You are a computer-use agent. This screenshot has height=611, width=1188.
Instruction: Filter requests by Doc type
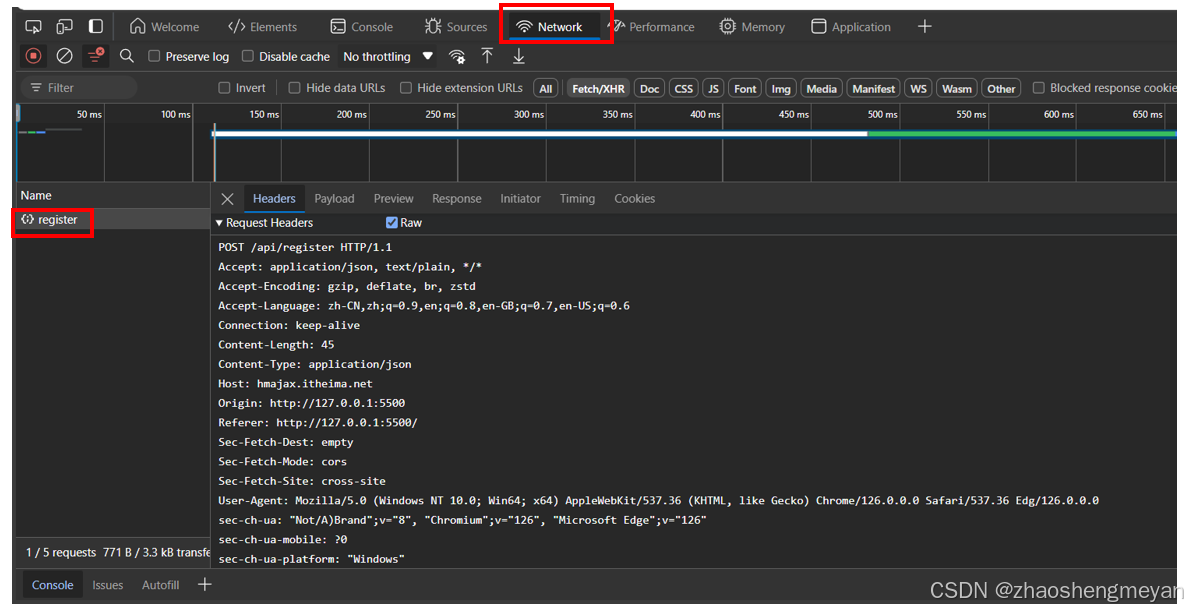pyautogui.click(x=649, y=89)
